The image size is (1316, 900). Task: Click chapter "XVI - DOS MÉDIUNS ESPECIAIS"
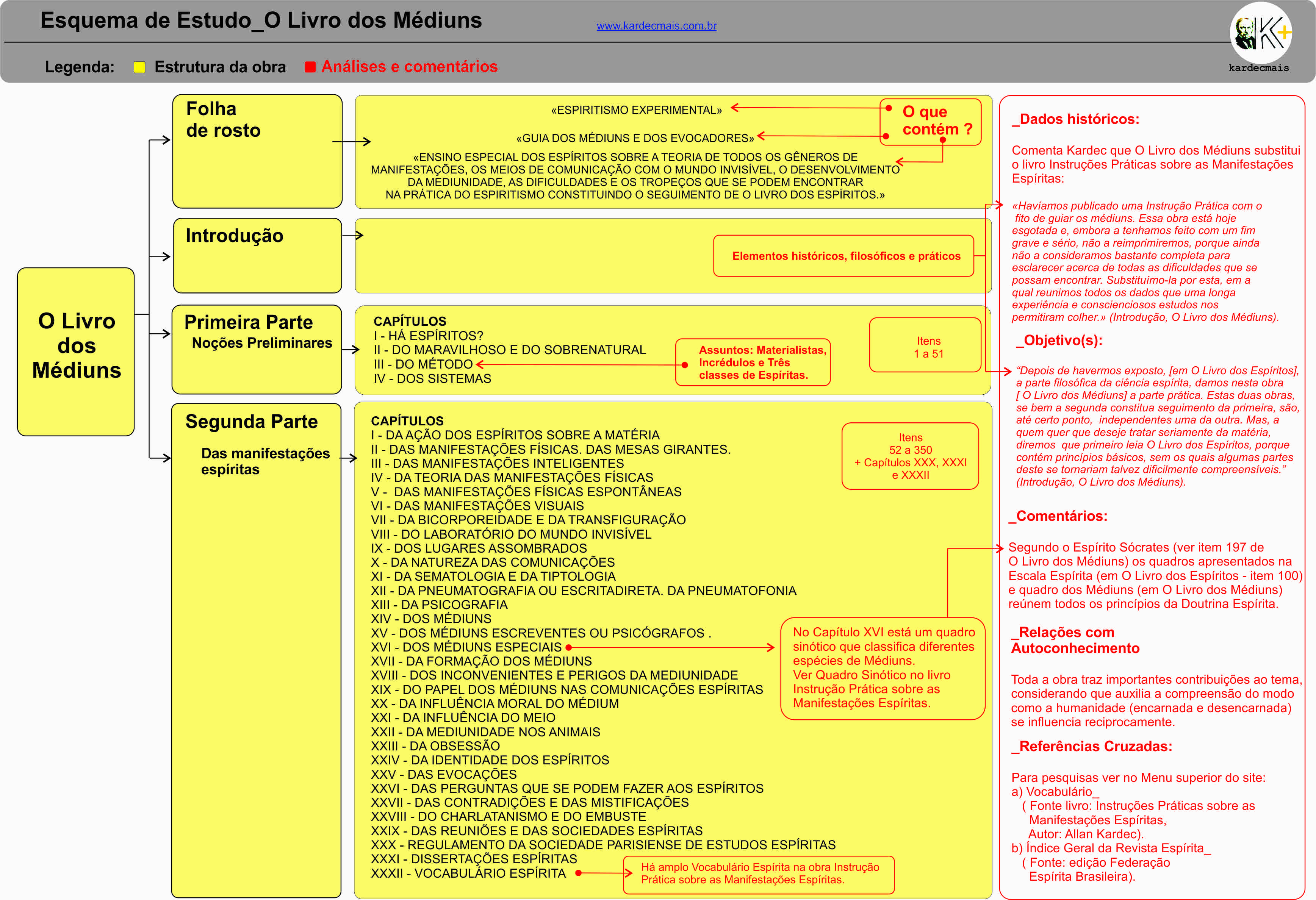point(466,647)
